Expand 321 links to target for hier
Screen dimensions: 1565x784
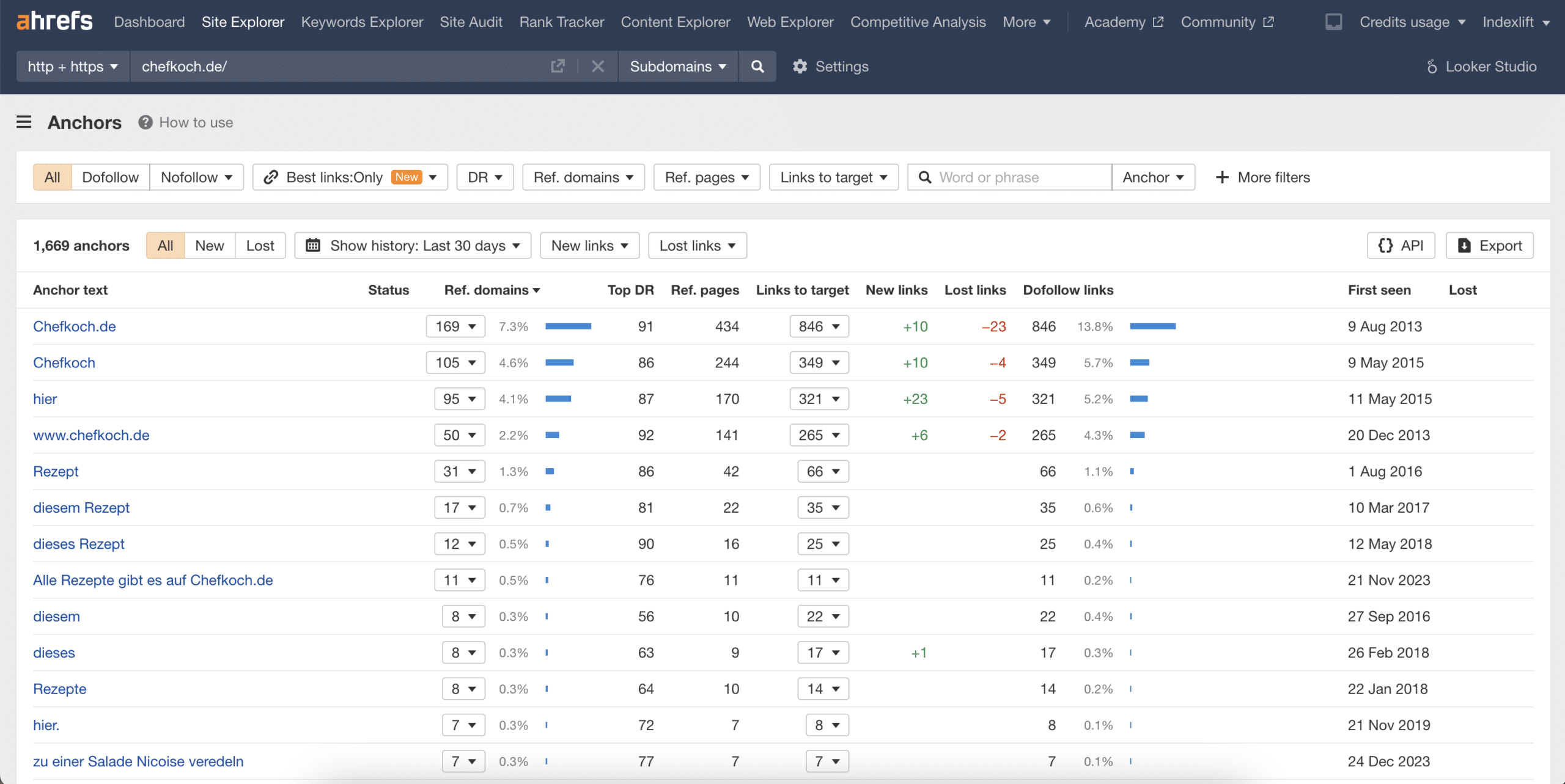point(819,399)
